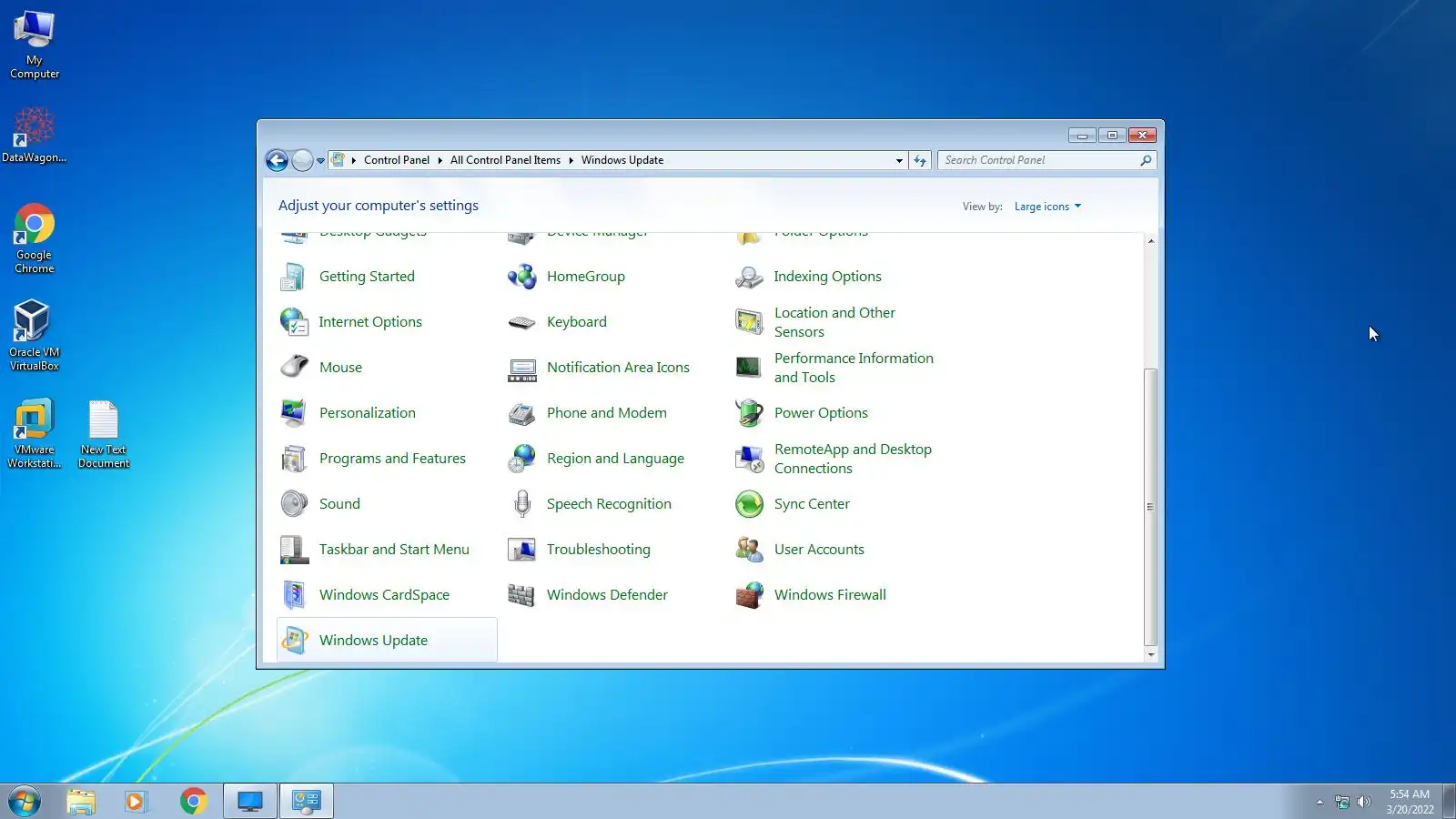Select the monitor app on the taskbar
Viewport: 1456px width, 819px height.
click(250, 802)
